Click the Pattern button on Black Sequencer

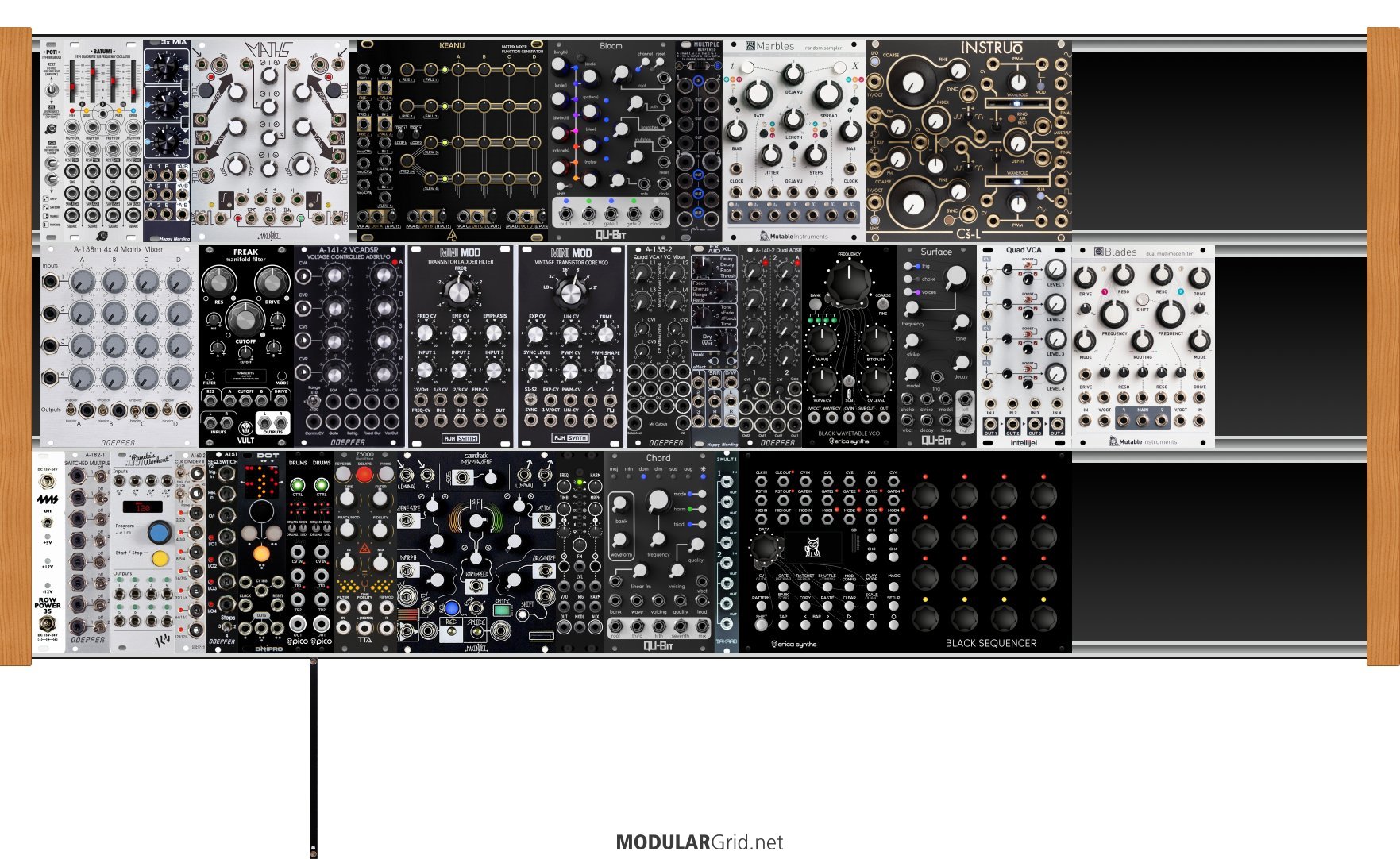(x=761, y=607)
